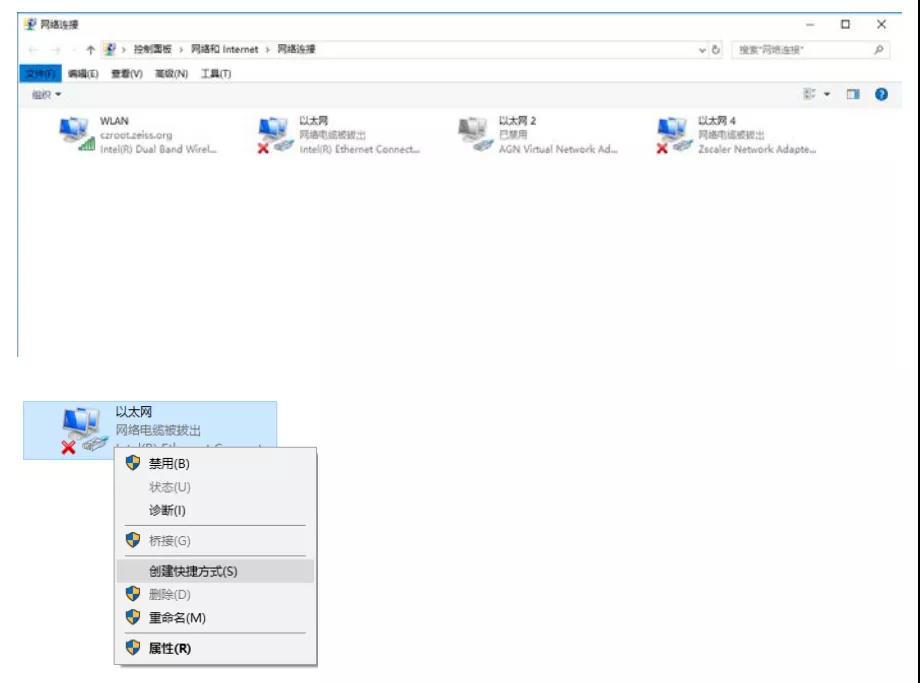Select the 以太网 4 Zscaler adapter icon
Image resolution: width=920 pixels, height=683 pixels.
click(672, 135)
